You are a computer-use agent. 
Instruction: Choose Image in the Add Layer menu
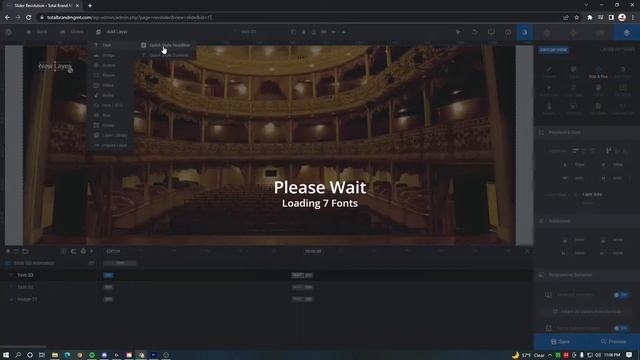click(x=111, y=55)
